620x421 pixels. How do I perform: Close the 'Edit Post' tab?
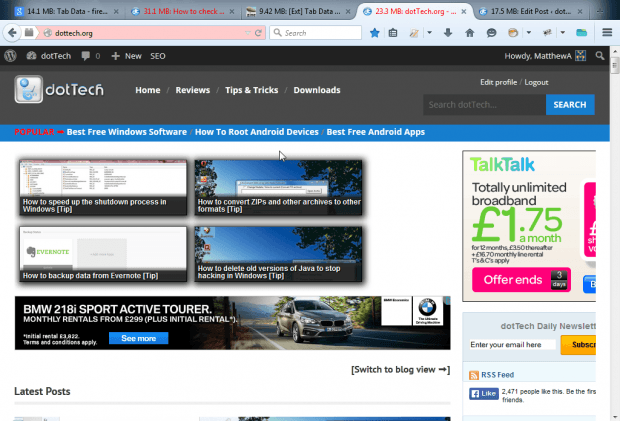[x=580, y=12]
